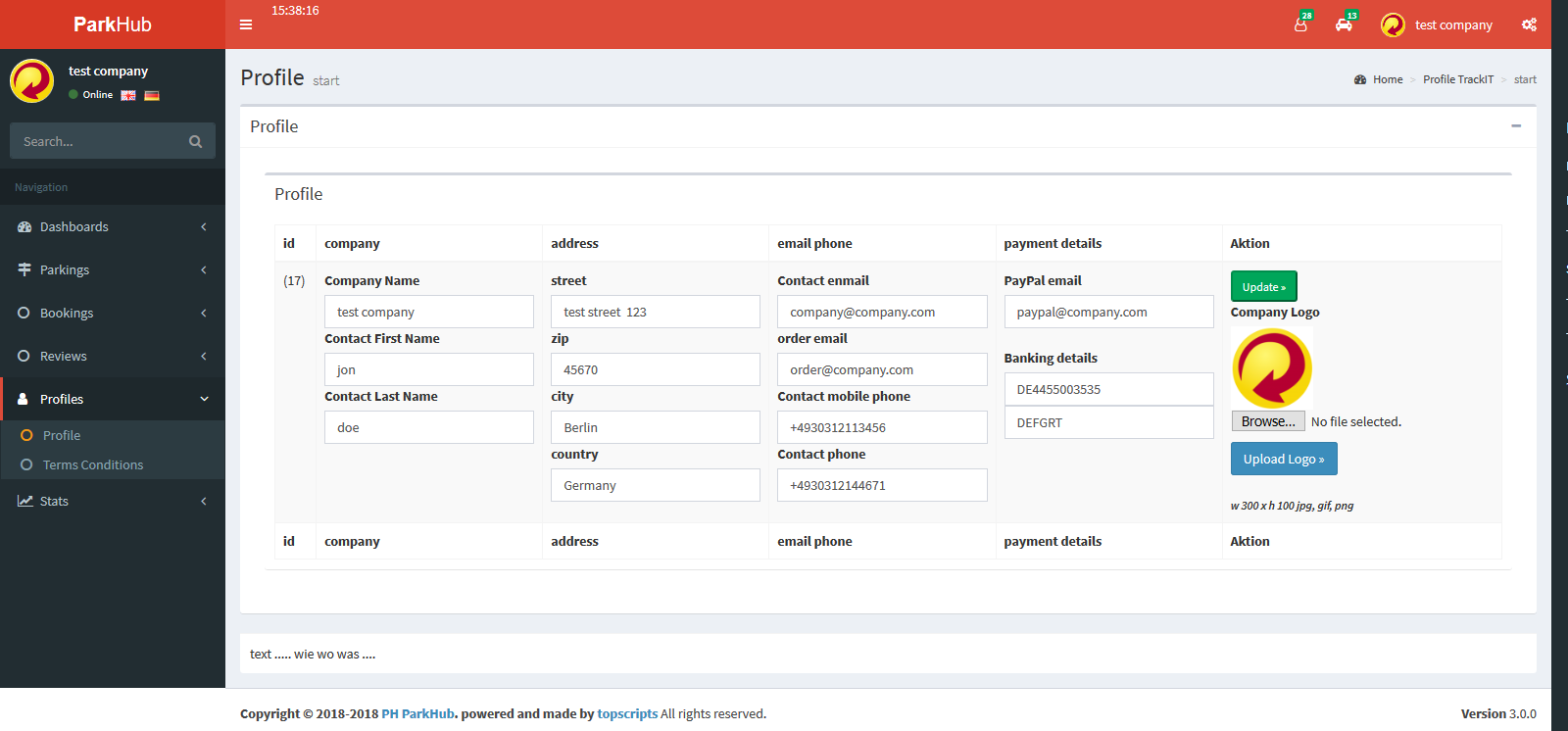Switch language to English flag
The height and width of the screenshot is (731, 1568).
click(x=128, y=95)
